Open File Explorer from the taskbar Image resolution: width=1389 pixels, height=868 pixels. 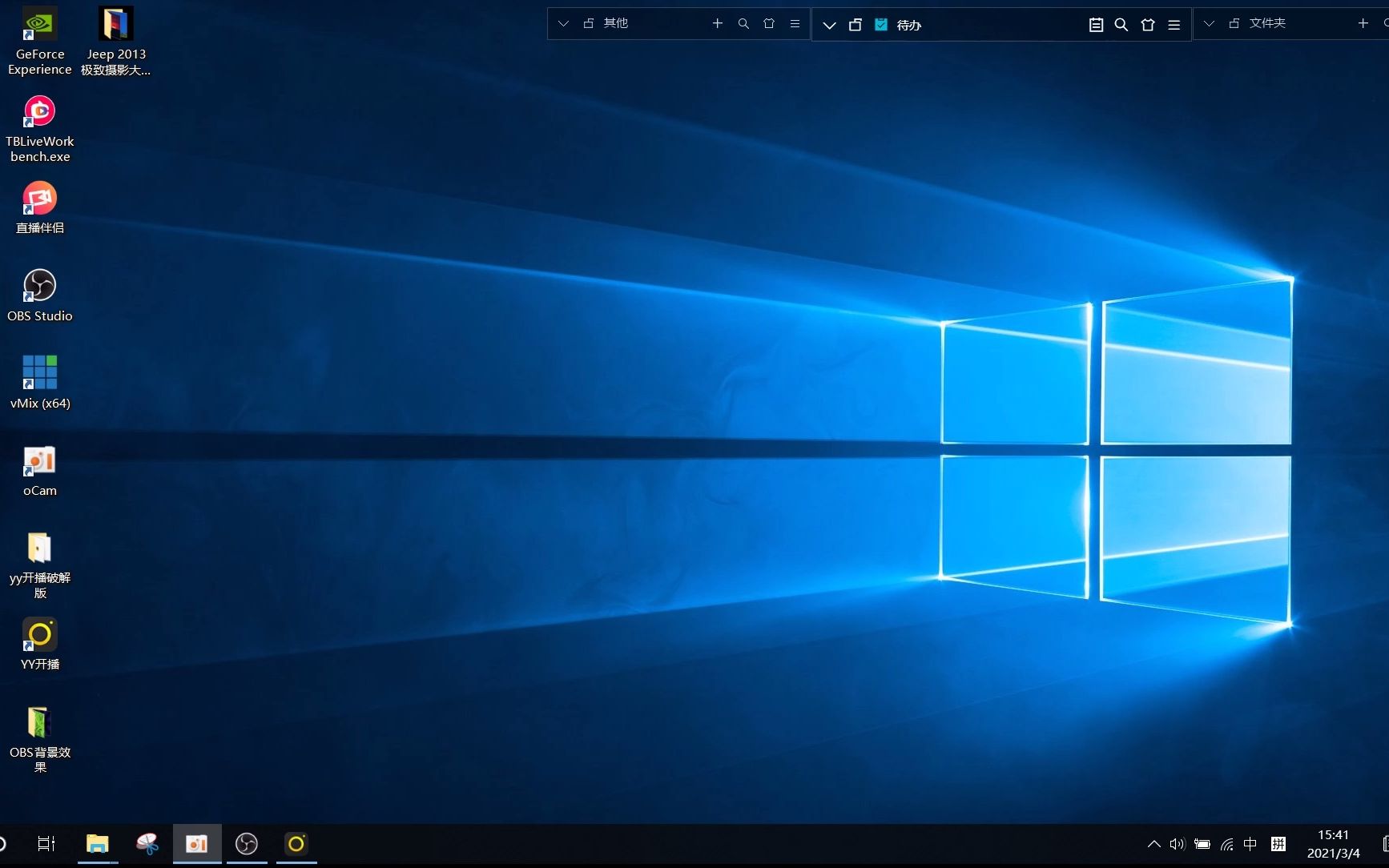point(98,843)
